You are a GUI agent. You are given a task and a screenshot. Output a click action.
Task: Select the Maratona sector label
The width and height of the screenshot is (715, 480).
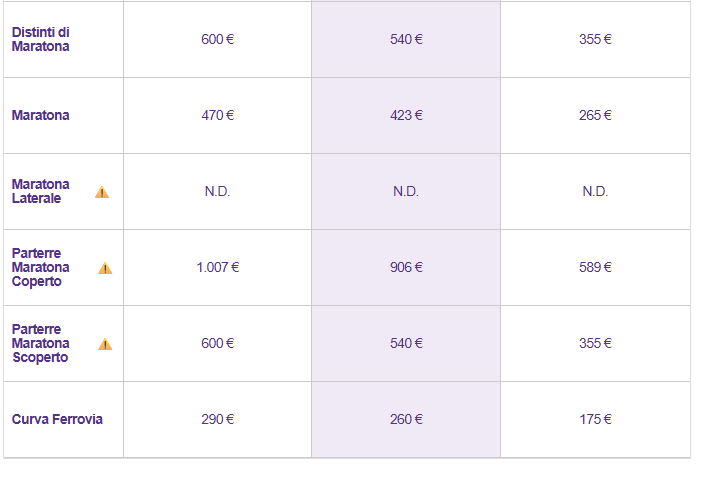(41, 115)
